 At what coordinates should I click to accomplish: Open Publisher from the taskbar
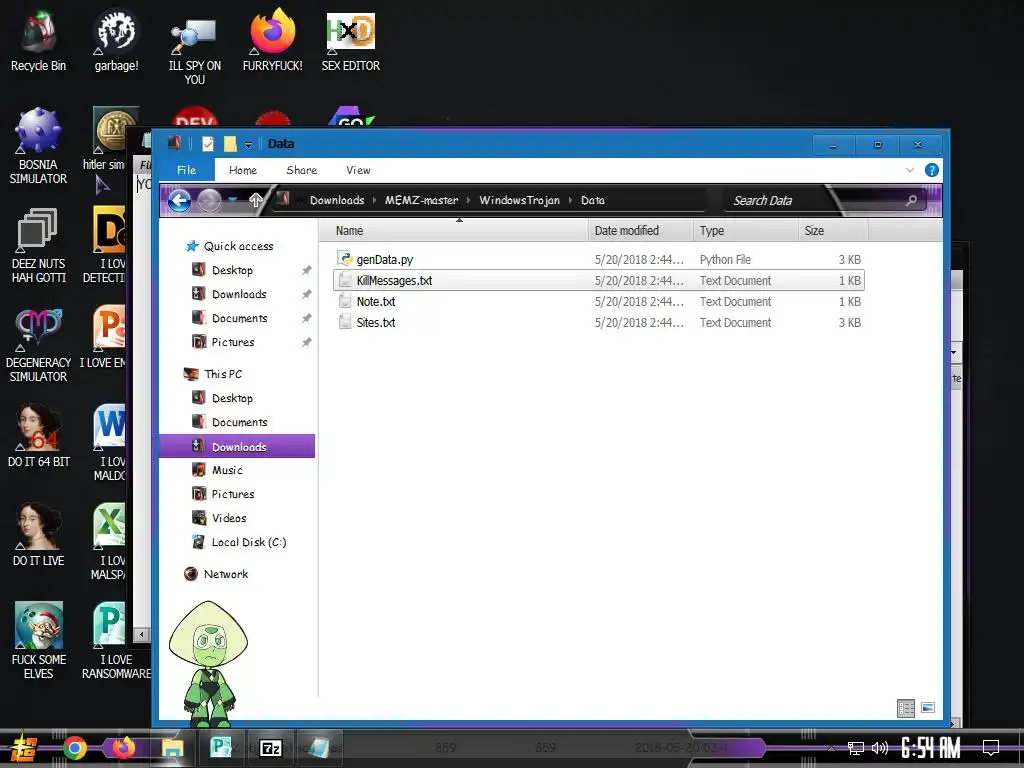(x=221, y=747)
